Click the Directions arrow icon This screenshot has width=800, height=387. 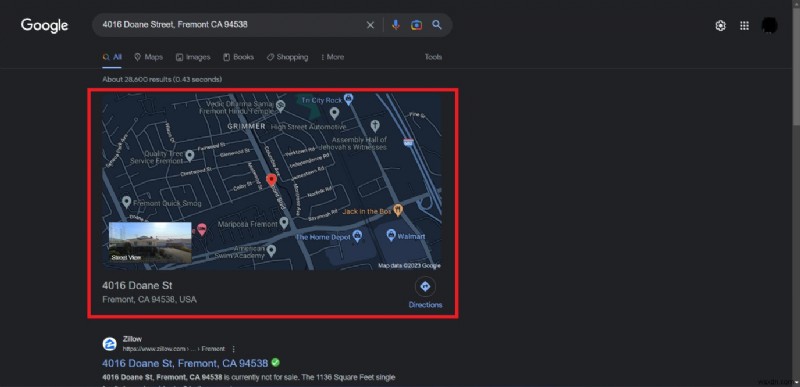tap(425, 287)
